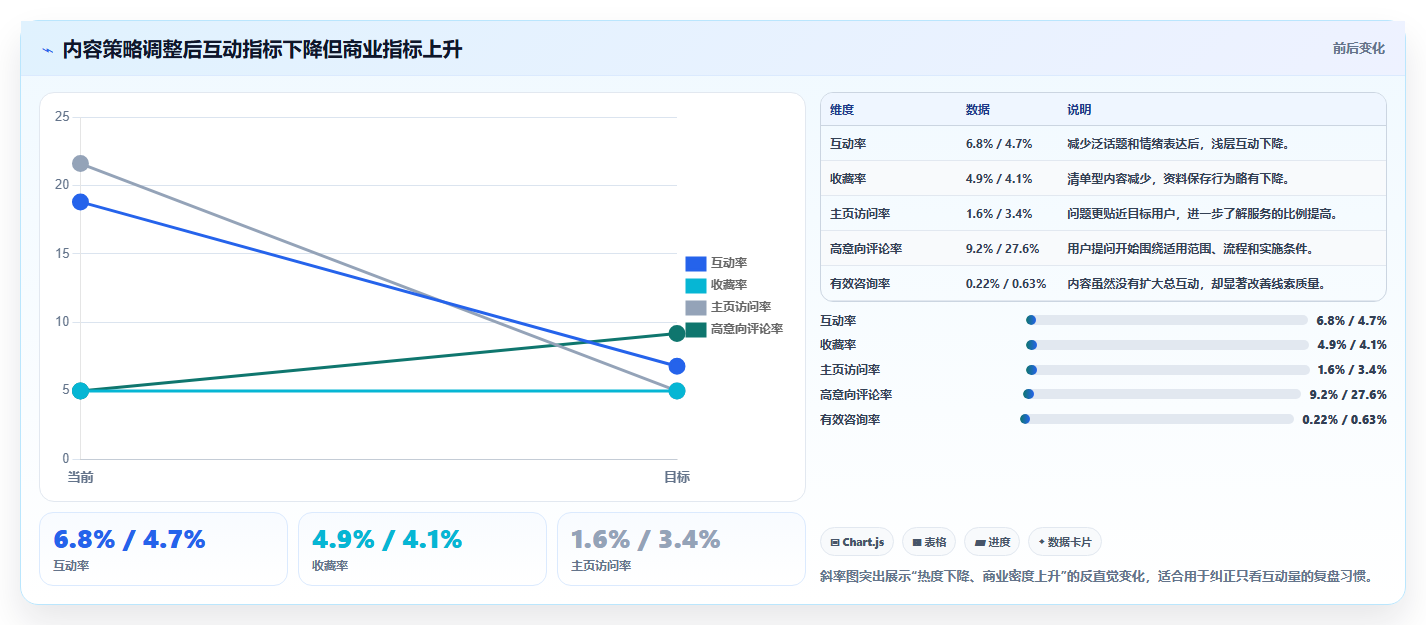Select 高意向评论率 row label in table
Viewport: 1426px width, 625px height.
point(866,249)
